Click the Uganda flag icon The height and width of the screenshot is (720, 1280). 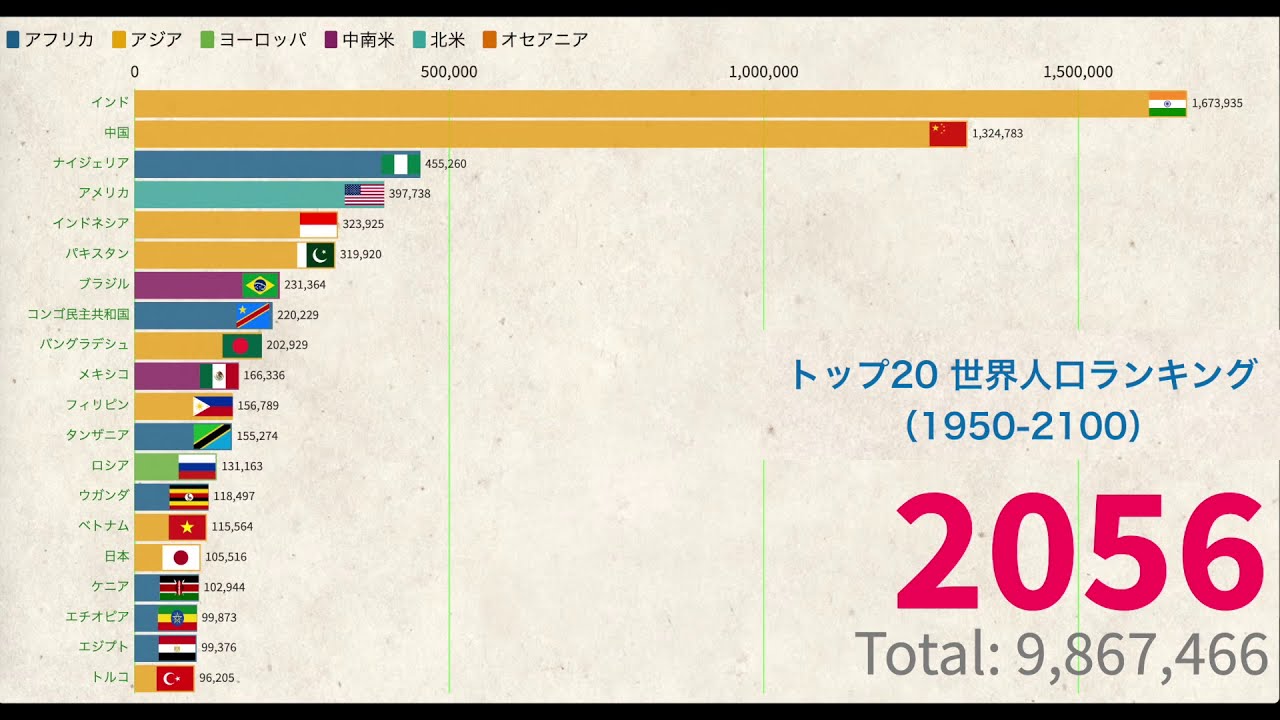189,497
